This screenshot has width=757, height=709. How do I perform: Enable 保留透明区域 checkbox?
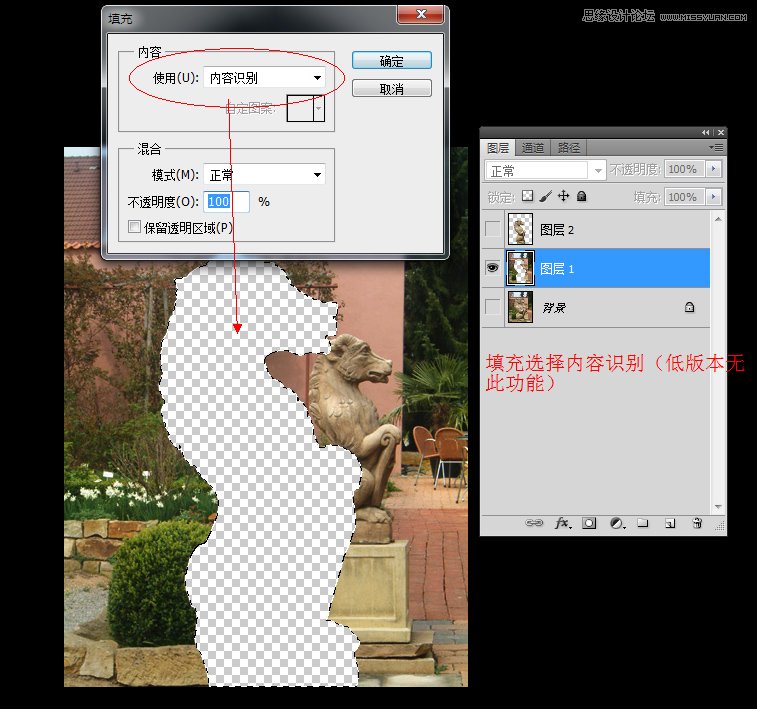pos(134,226)
